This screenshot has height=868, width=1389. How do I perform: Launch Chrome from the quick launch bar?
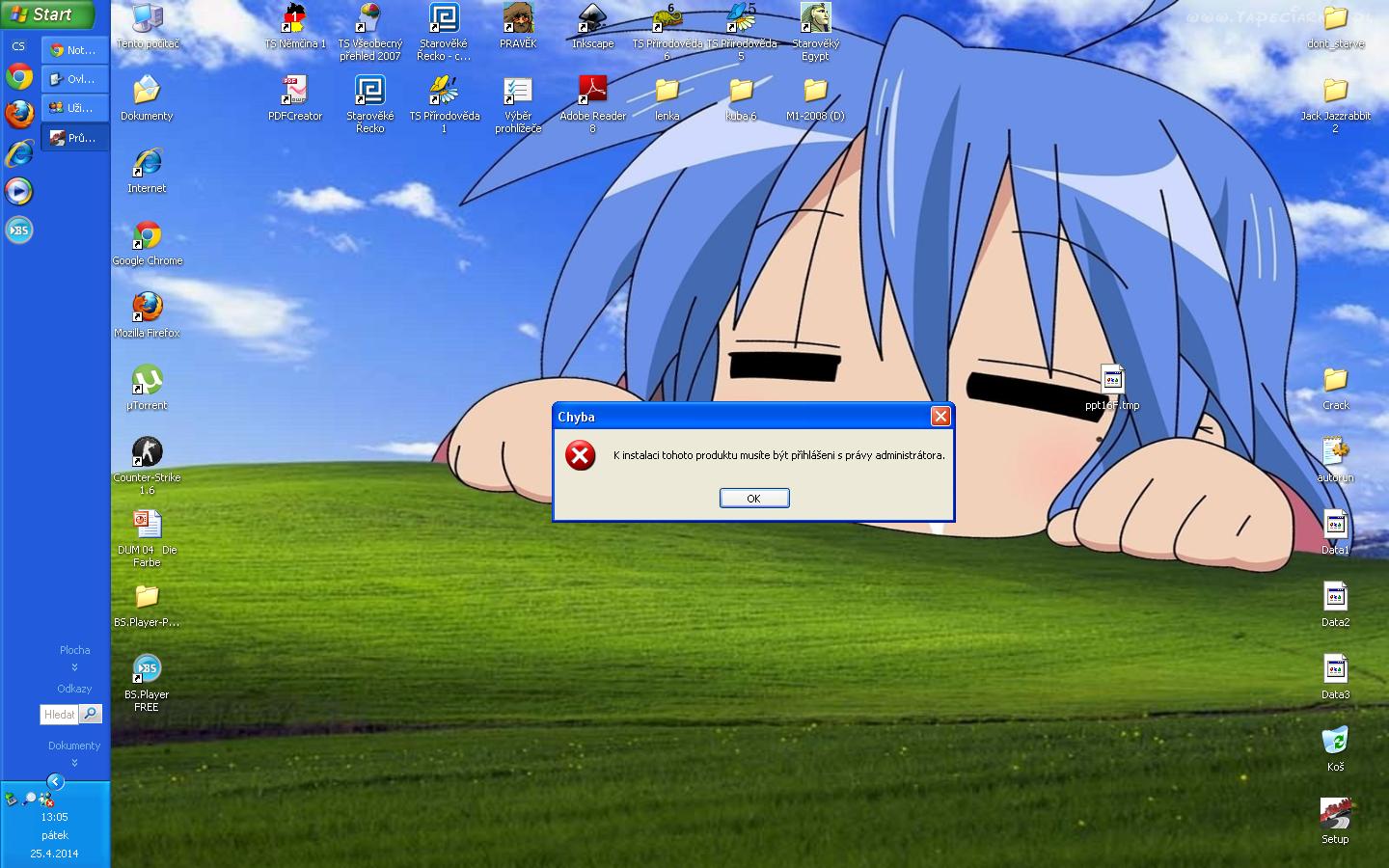click(19, 76)
